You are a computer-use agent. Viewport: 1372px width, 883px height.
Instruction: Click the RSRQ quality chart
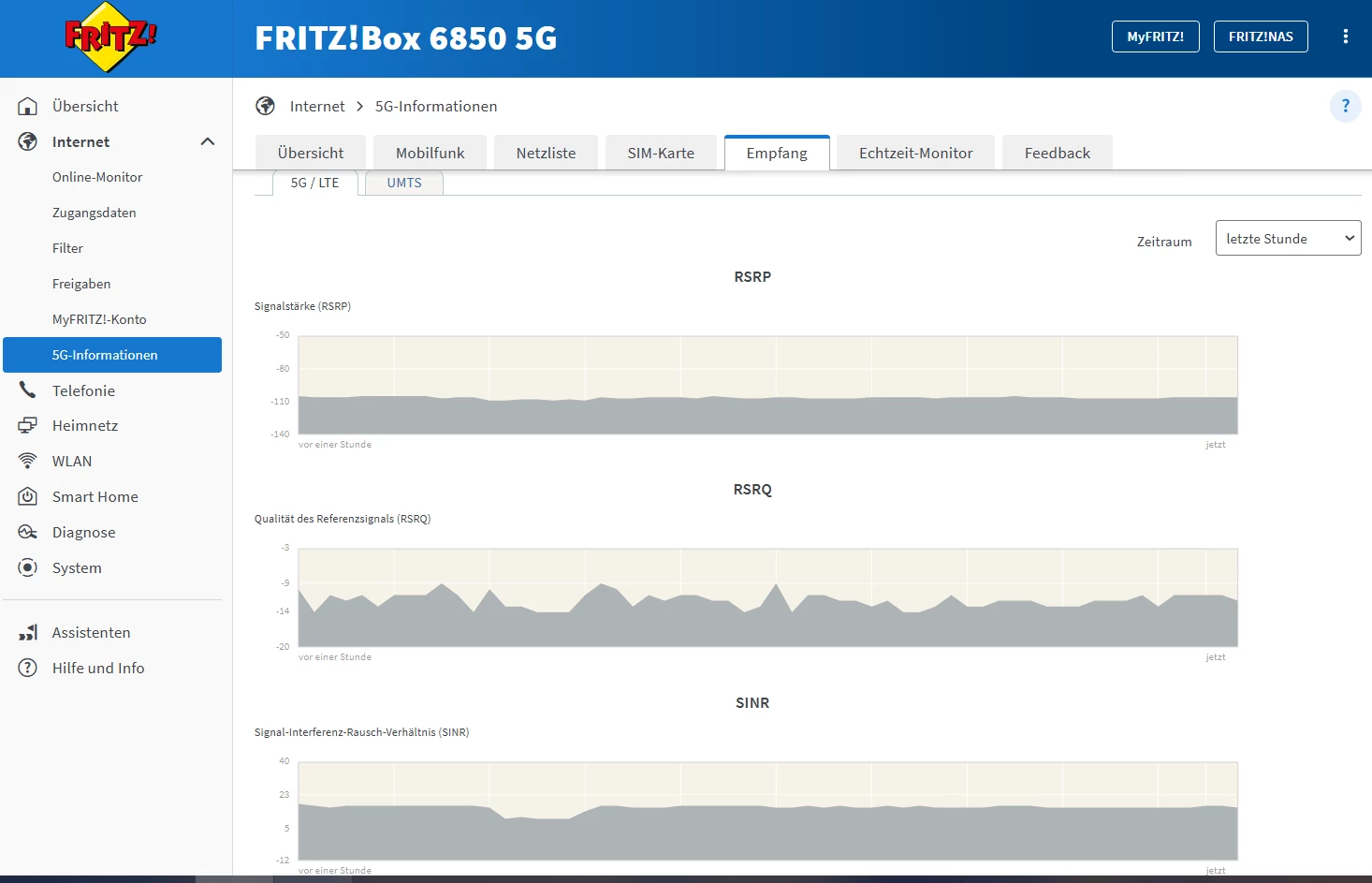(x=768, y=597)
